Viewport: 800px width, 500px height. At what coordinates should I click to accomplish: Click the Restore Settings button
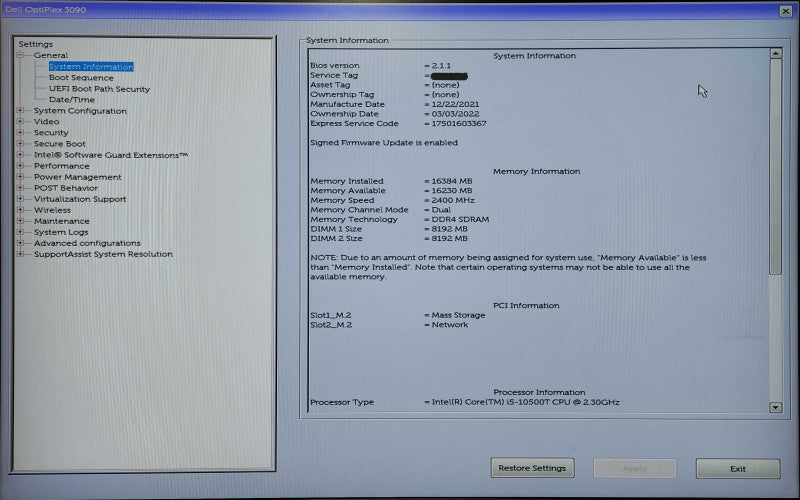pyautogui.click(x=532, y=468)
